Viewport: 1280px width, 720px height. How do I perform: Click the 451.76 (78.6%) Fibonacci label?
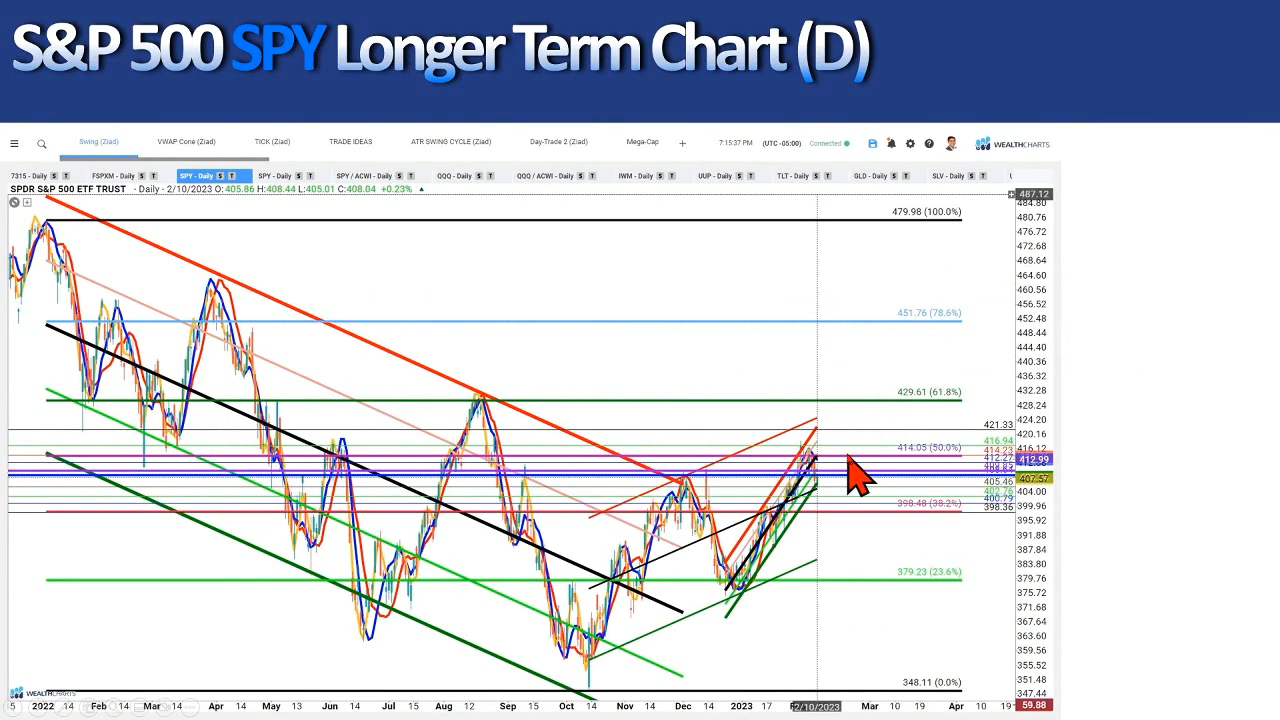[x=929, y=313]
